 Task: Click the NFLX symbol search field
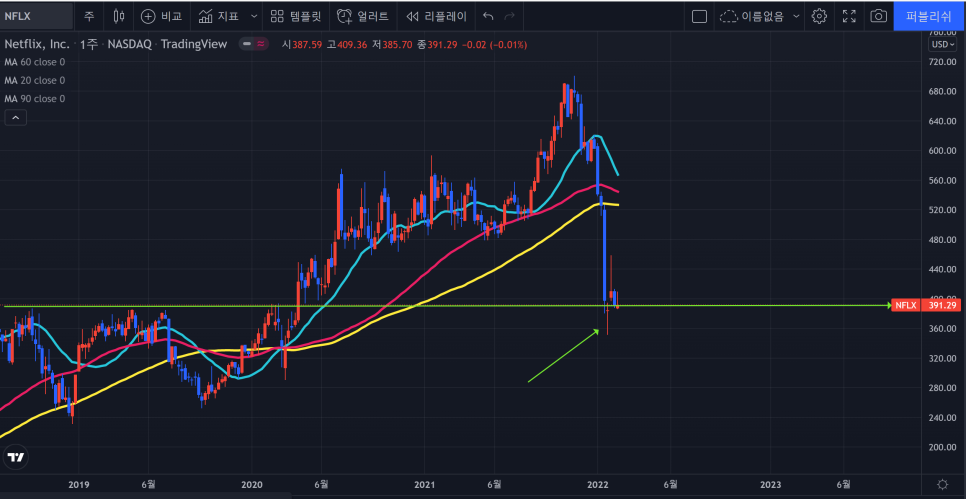click(37, 16)
